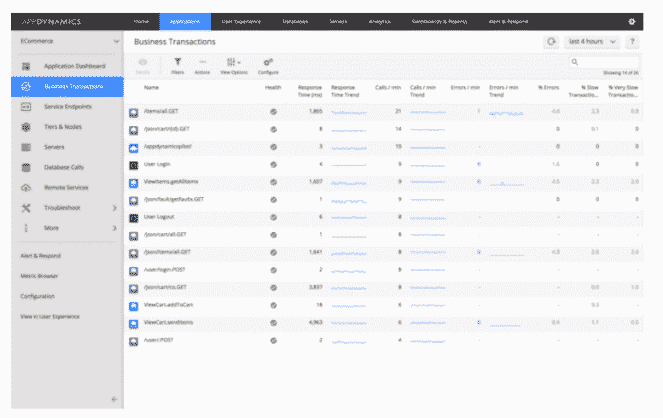The width and height of the screenshot is (663, 418).
Task: Select the /user/login.POST transaction
Action: (164, 270)
